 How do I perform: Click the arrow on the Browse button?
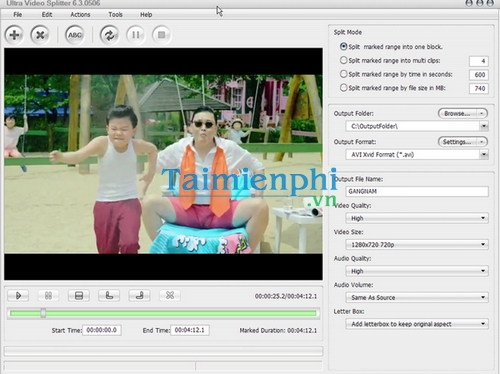[482, 114]
